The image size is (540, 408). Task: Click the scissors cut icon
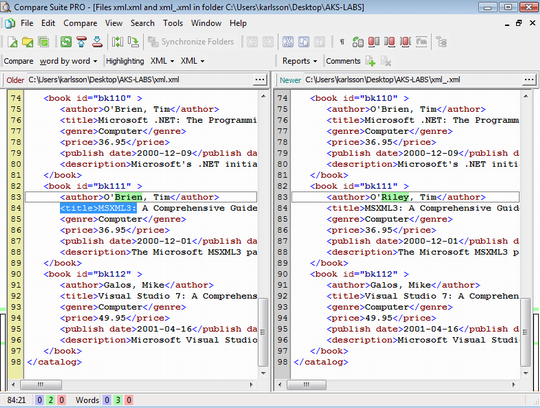click(x=288, y=42)
